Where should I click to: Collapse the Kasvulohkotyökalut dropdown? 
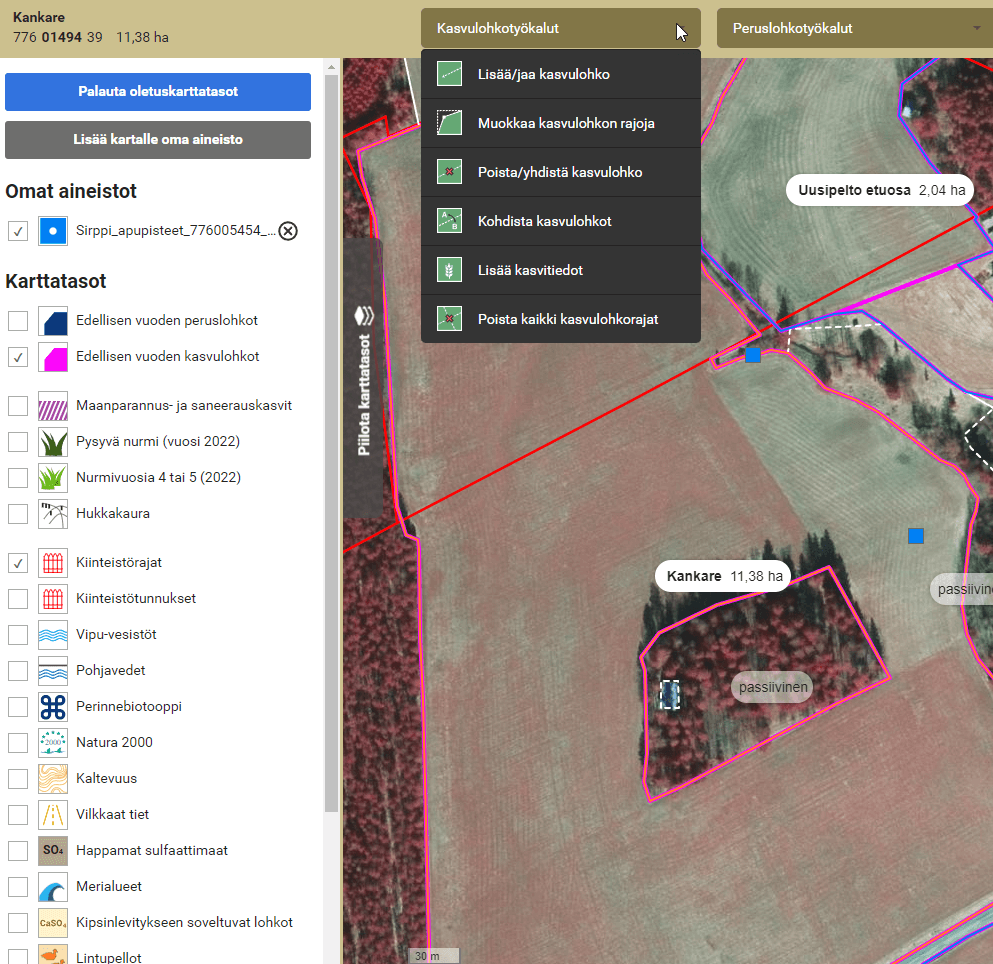pos(560,28)
